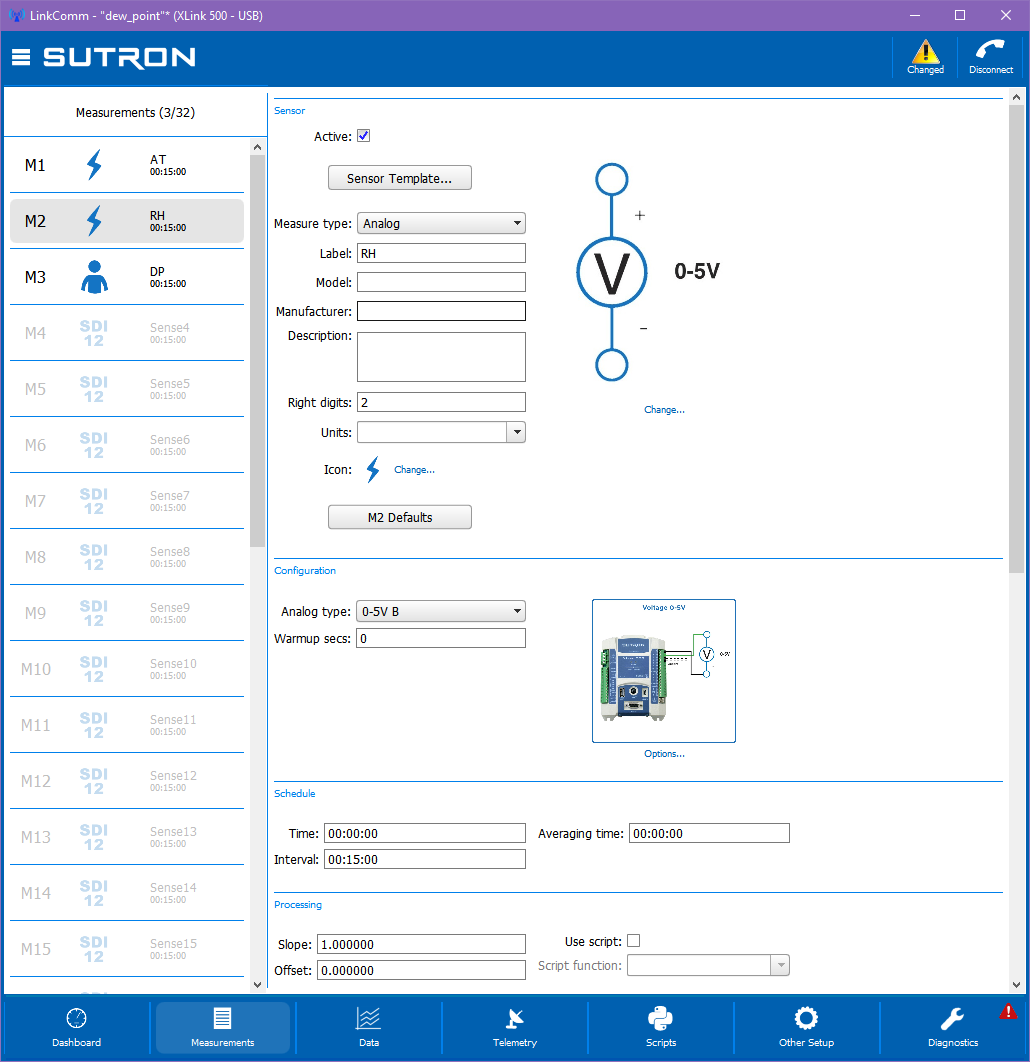The image size is (1030, 1062).
Task: Open the Diagnostics tab
Action: pyautogui.click(x=953, y=1028)
